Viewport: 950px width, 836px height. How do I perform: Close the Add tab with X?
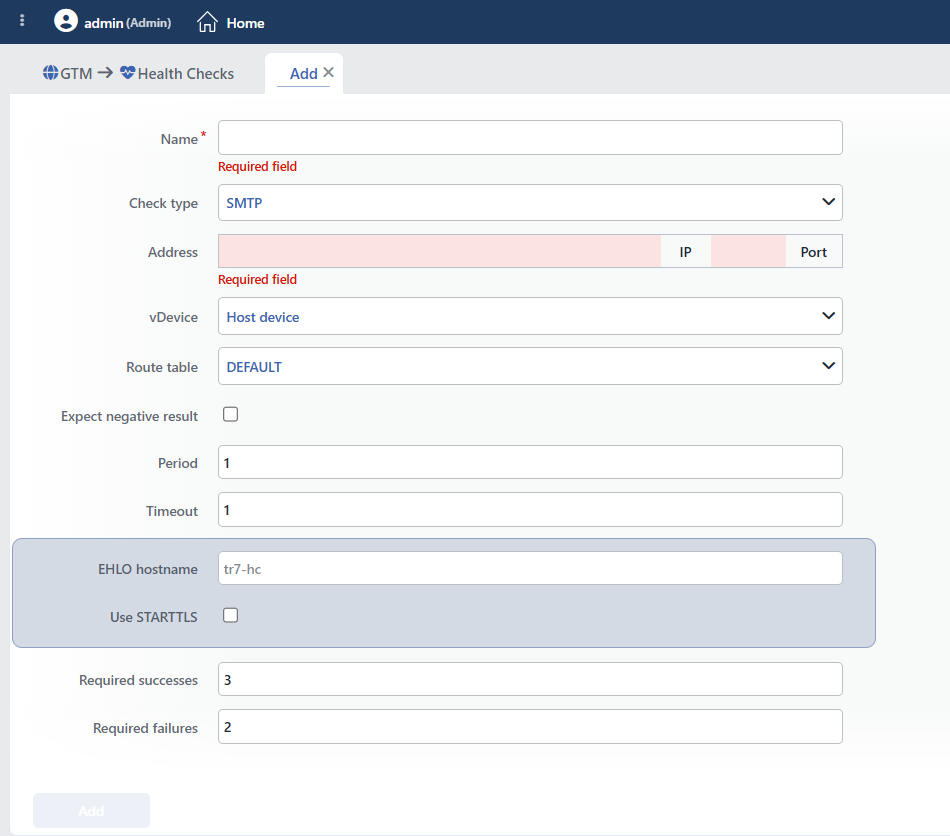(328, 73)
